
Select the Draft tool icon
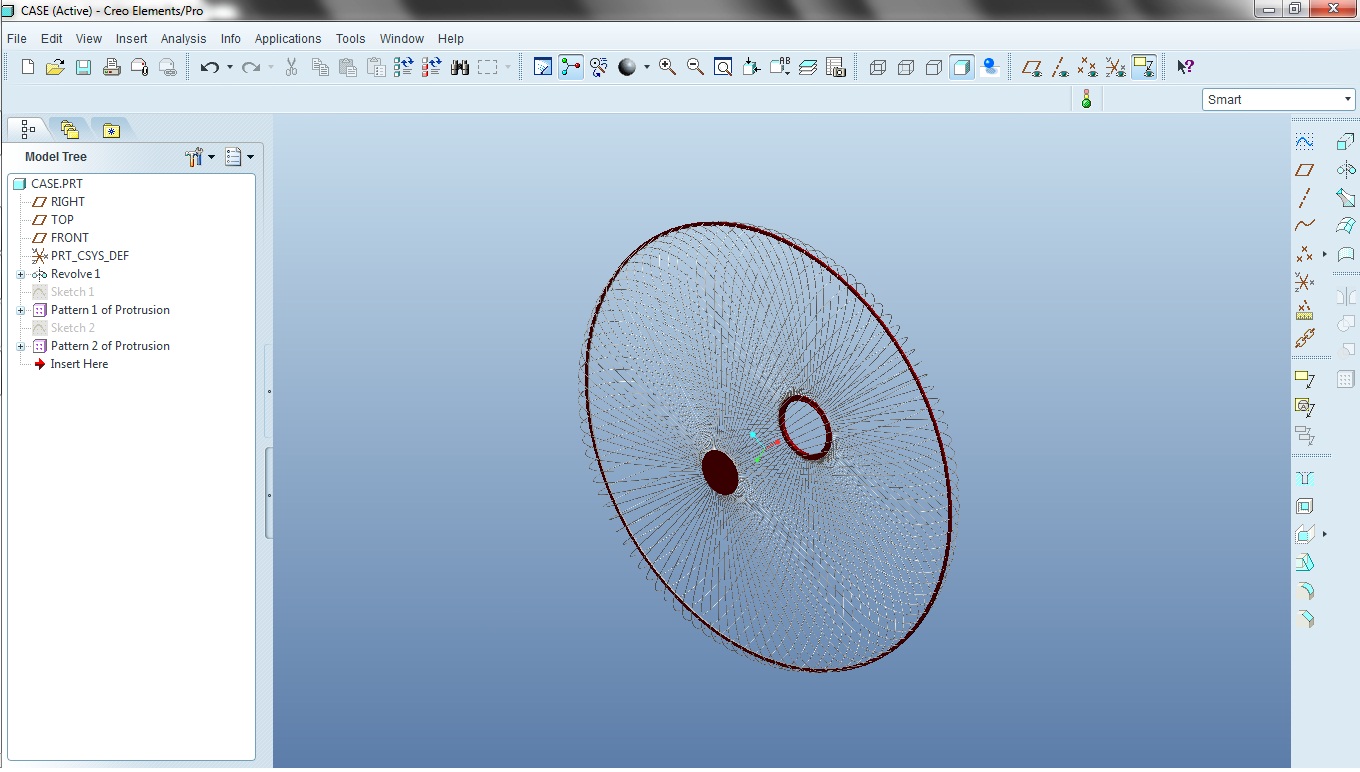1304,563
